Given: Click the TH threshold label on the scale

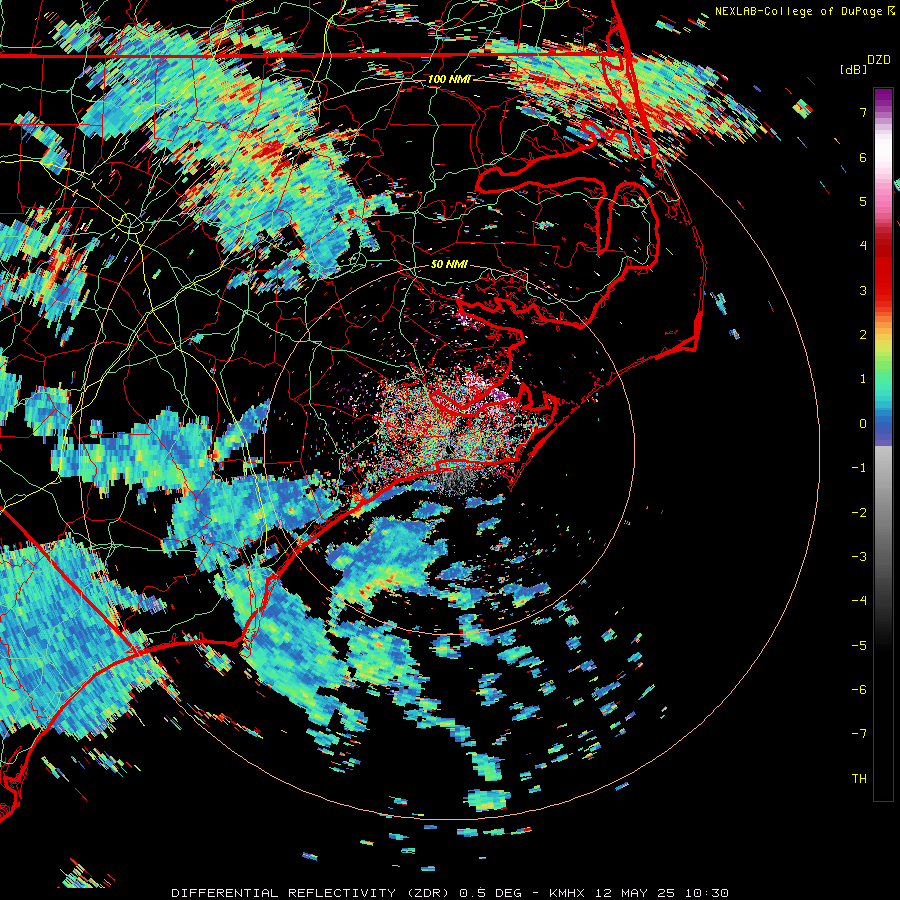Looking at the screenshot, I should pyautogui.click(x=859, y=779).
